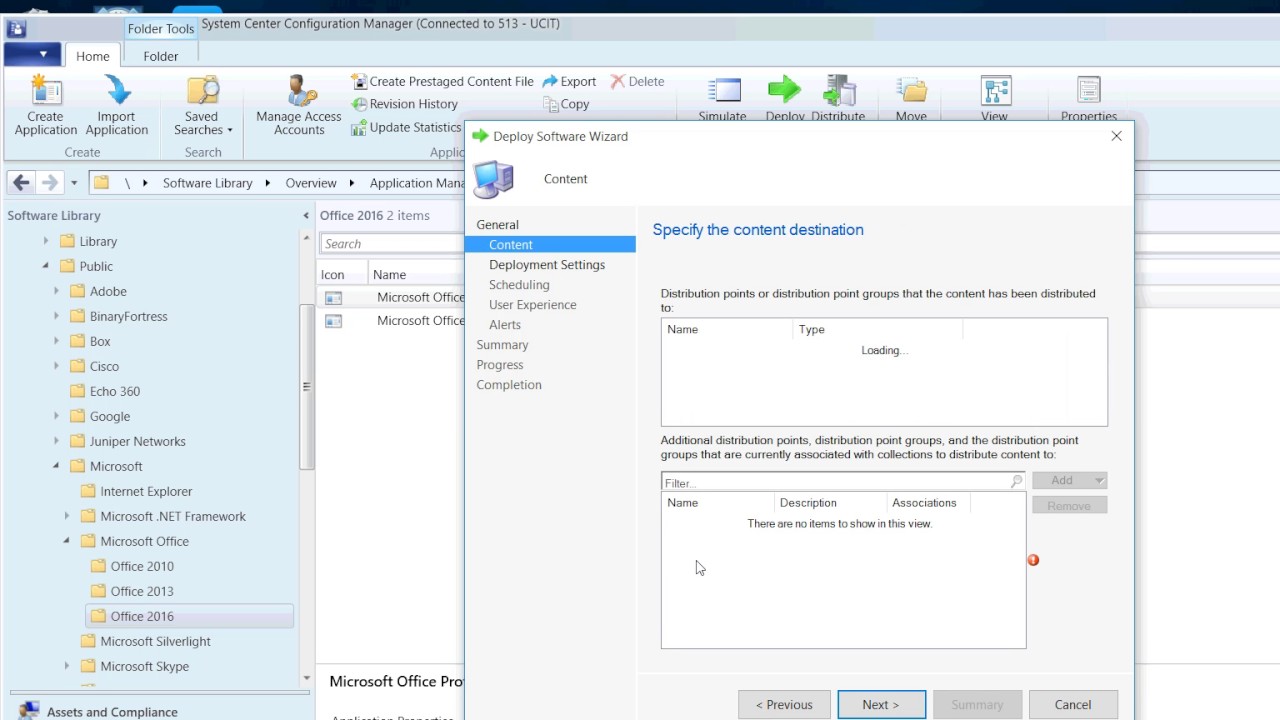Click the filter magnifier search icon

[1017, 482]
